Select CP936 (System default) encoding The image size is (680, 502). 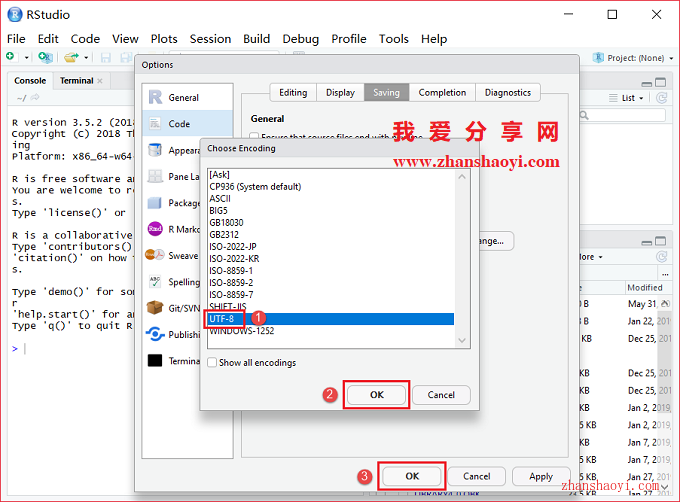coord(331,186)
